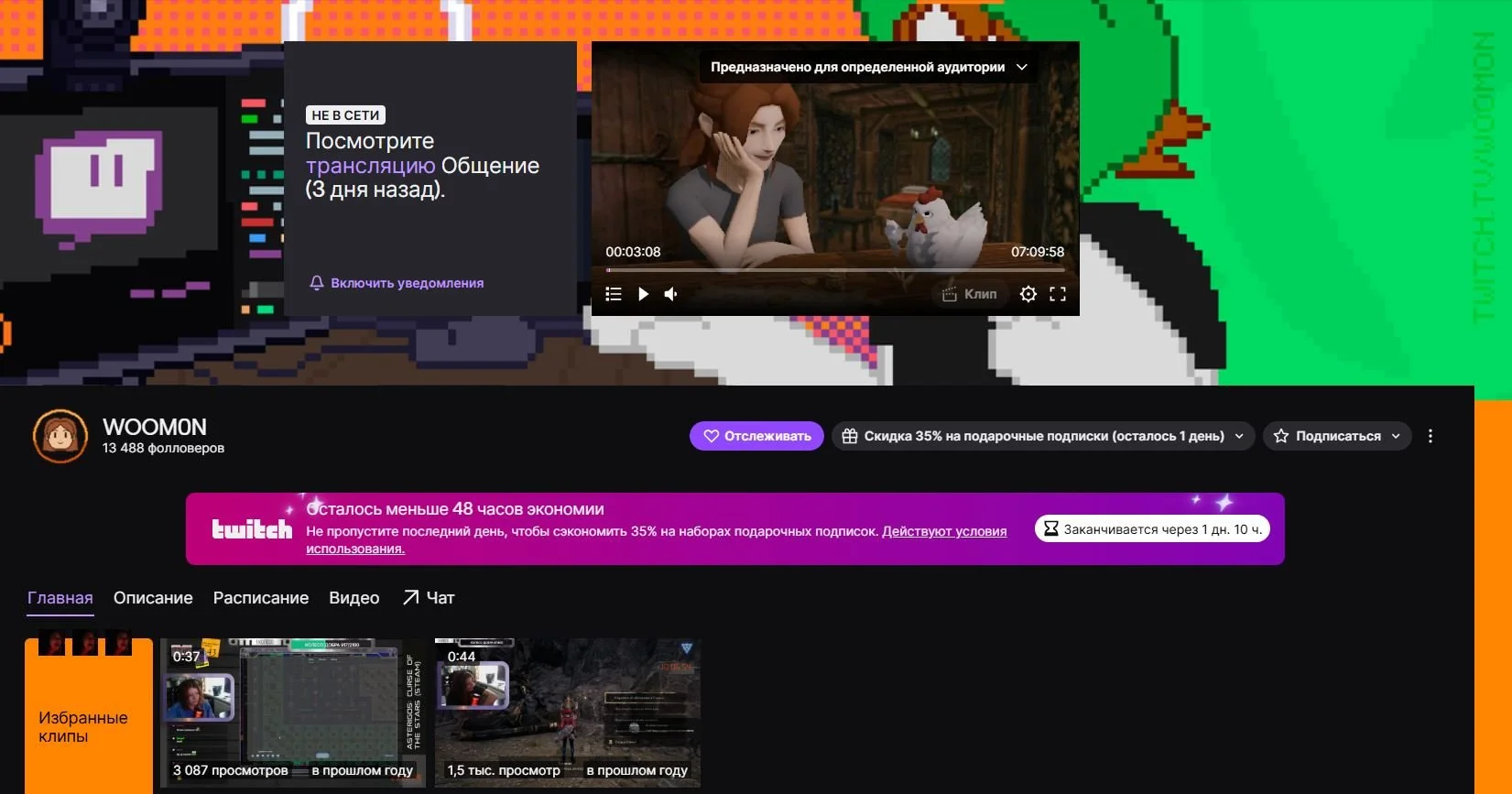Click the chevron right of Подписаться
The height and width of the screenshot is (794, 1512).
point(1396,436)
